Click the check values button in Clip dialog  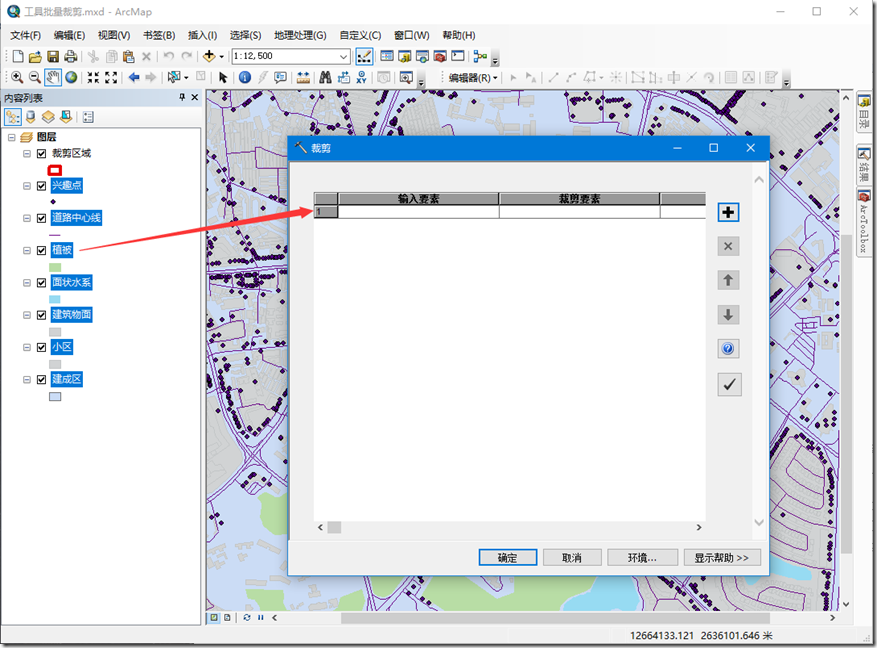pyautogui.click(x=729, y=384)
